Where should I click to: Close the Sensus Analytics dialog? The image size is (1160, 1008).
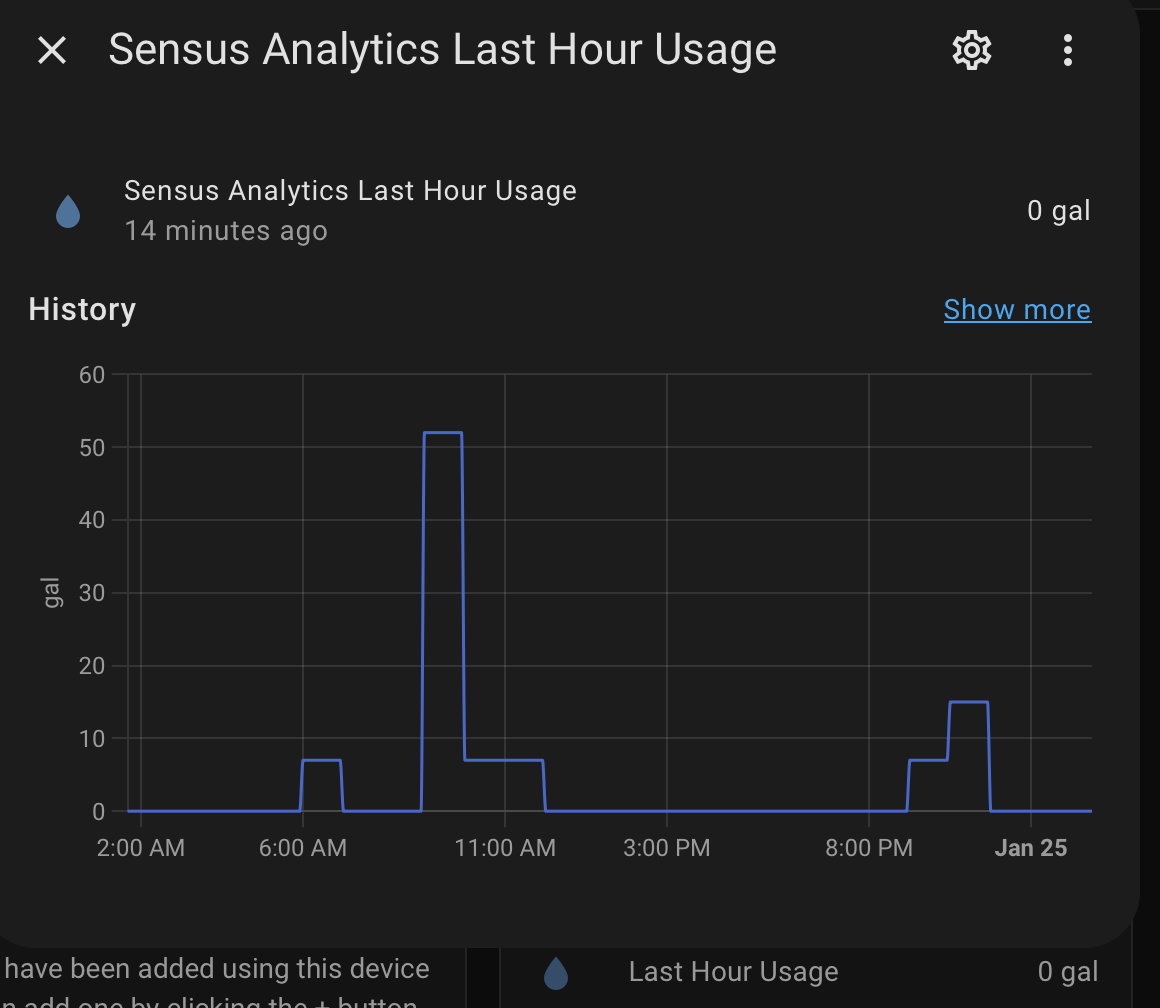(52, 49)
